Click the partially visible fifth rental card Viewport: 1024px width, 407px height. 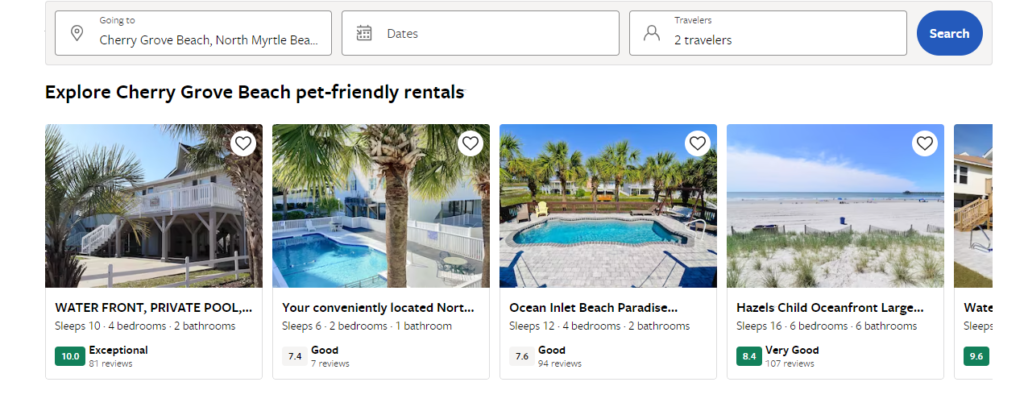973,250
